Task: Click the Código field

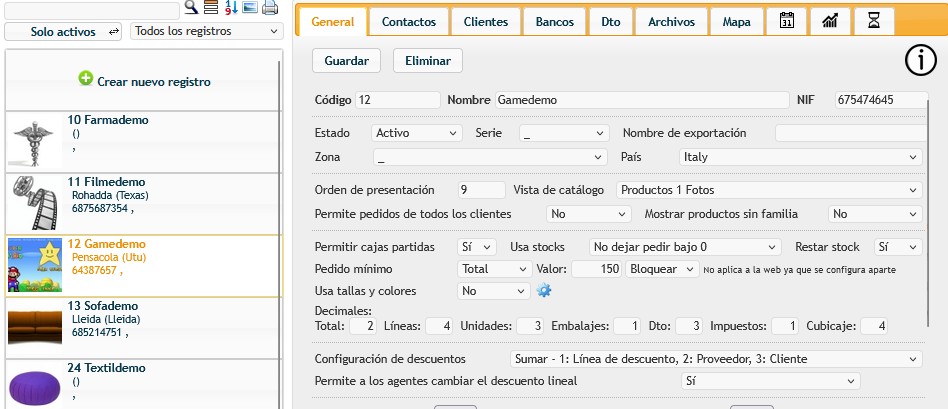Action: click(x=398, y=100)
